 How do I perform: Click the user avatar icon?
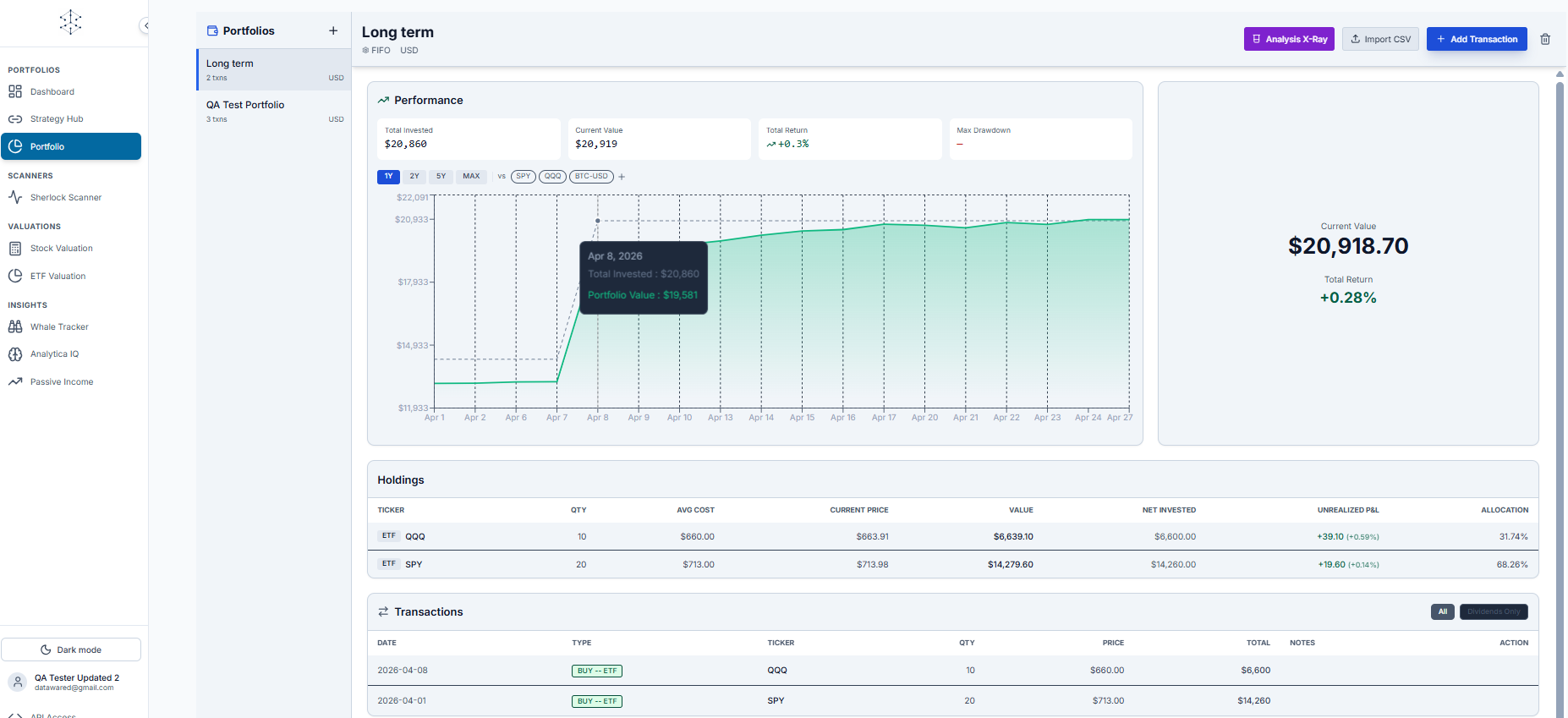pos(18,682)
